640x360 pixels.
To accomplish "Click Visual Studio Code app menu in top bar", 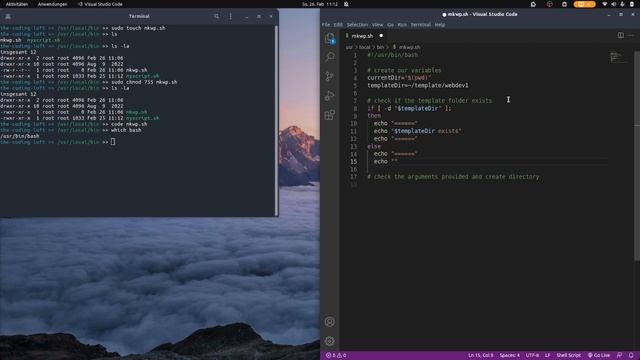I will point(100,4).
